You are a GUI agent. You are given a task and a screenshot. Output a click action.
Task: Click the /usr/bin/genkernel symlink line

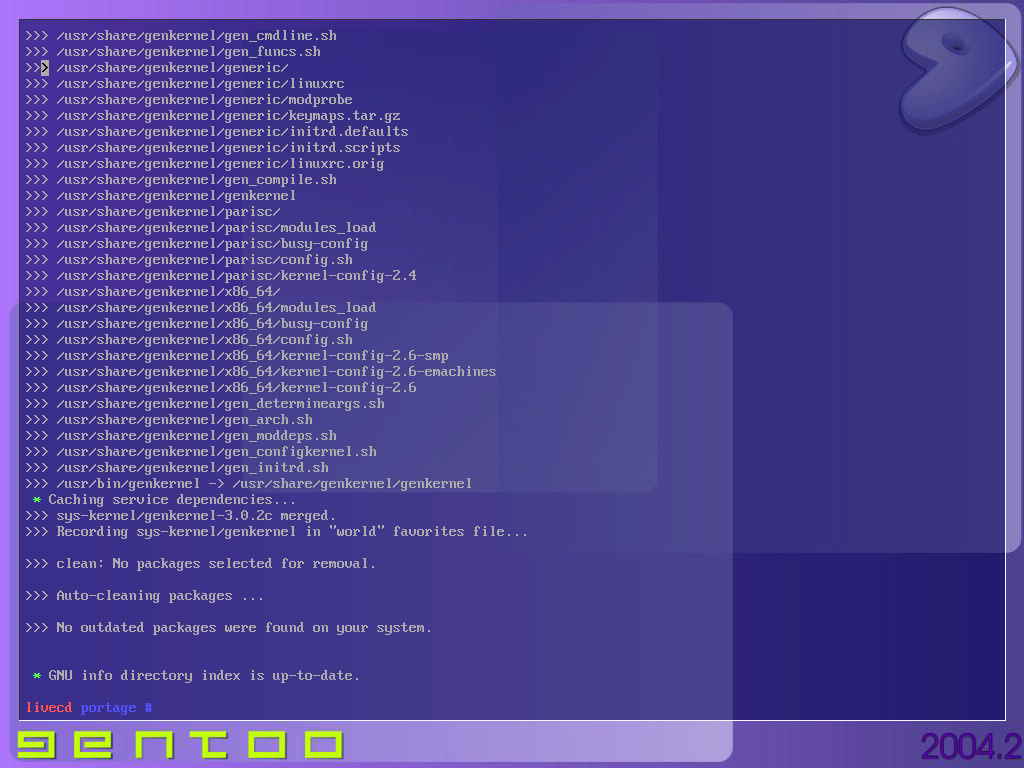point(249,483)
